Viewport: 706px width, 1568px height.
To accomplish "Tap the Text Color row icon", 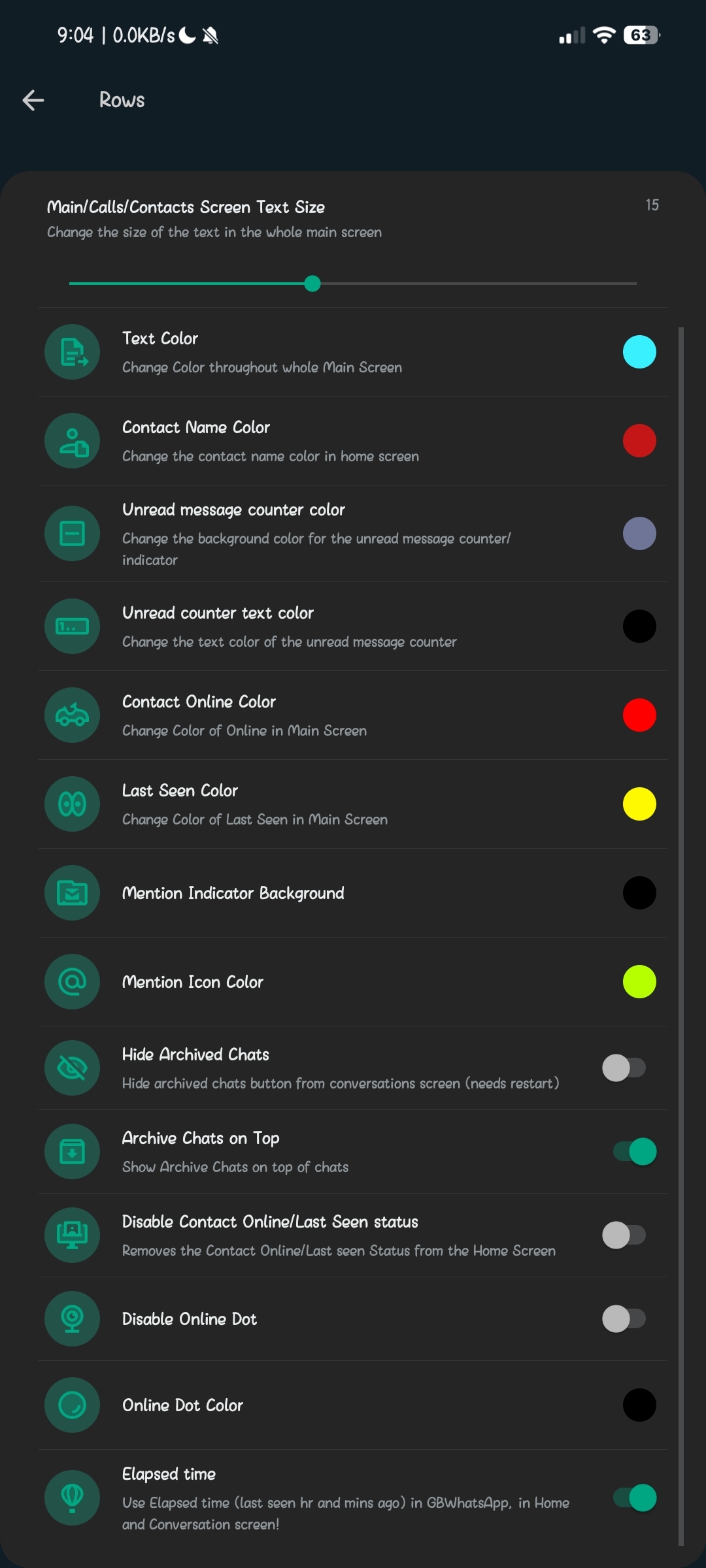I will pos(72,352).
